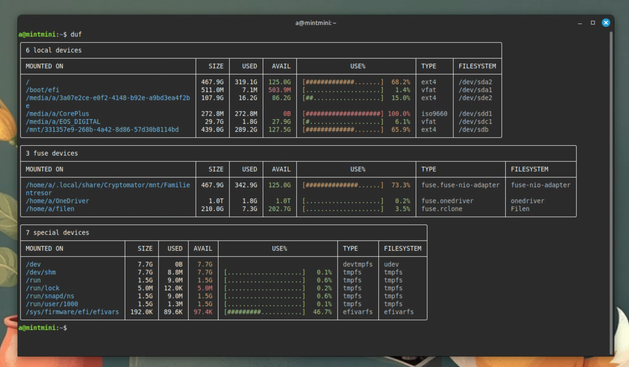Click the terminal's vertical scrollbar
Viewport: 629px width, 367px height.
pos(610,193)
